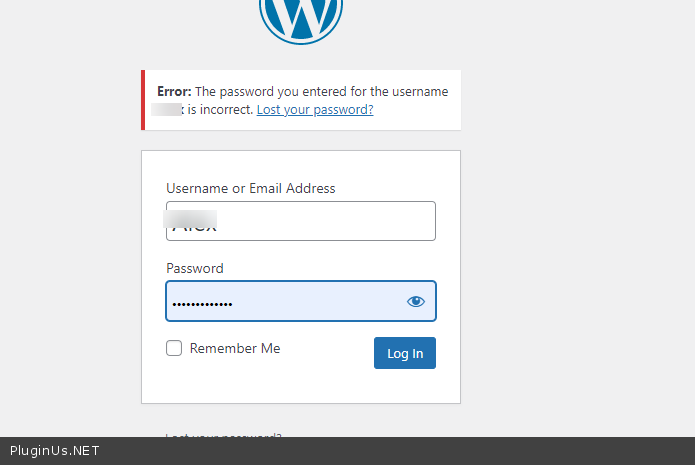Click the WordPress logo
Image resolution: width=695 pixels, height=465 pixels.
tap(300, 15)
